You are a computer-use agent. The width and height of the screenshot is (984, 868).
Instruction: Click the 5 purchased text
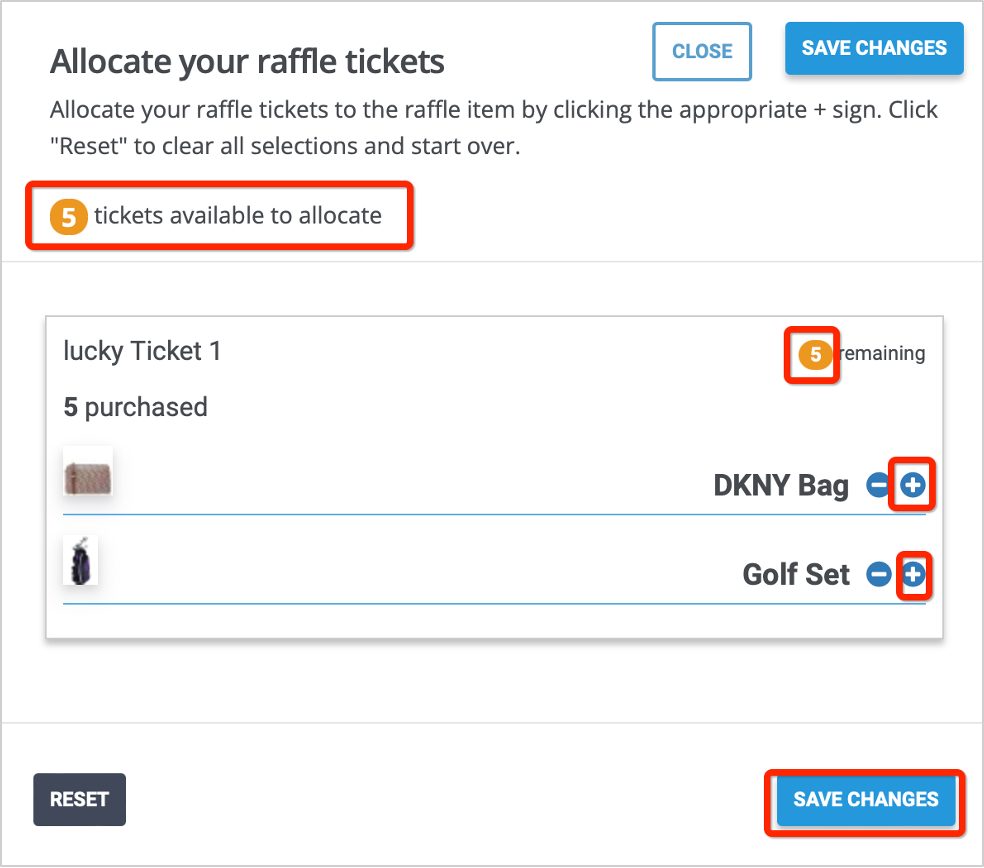click(136, 407)
